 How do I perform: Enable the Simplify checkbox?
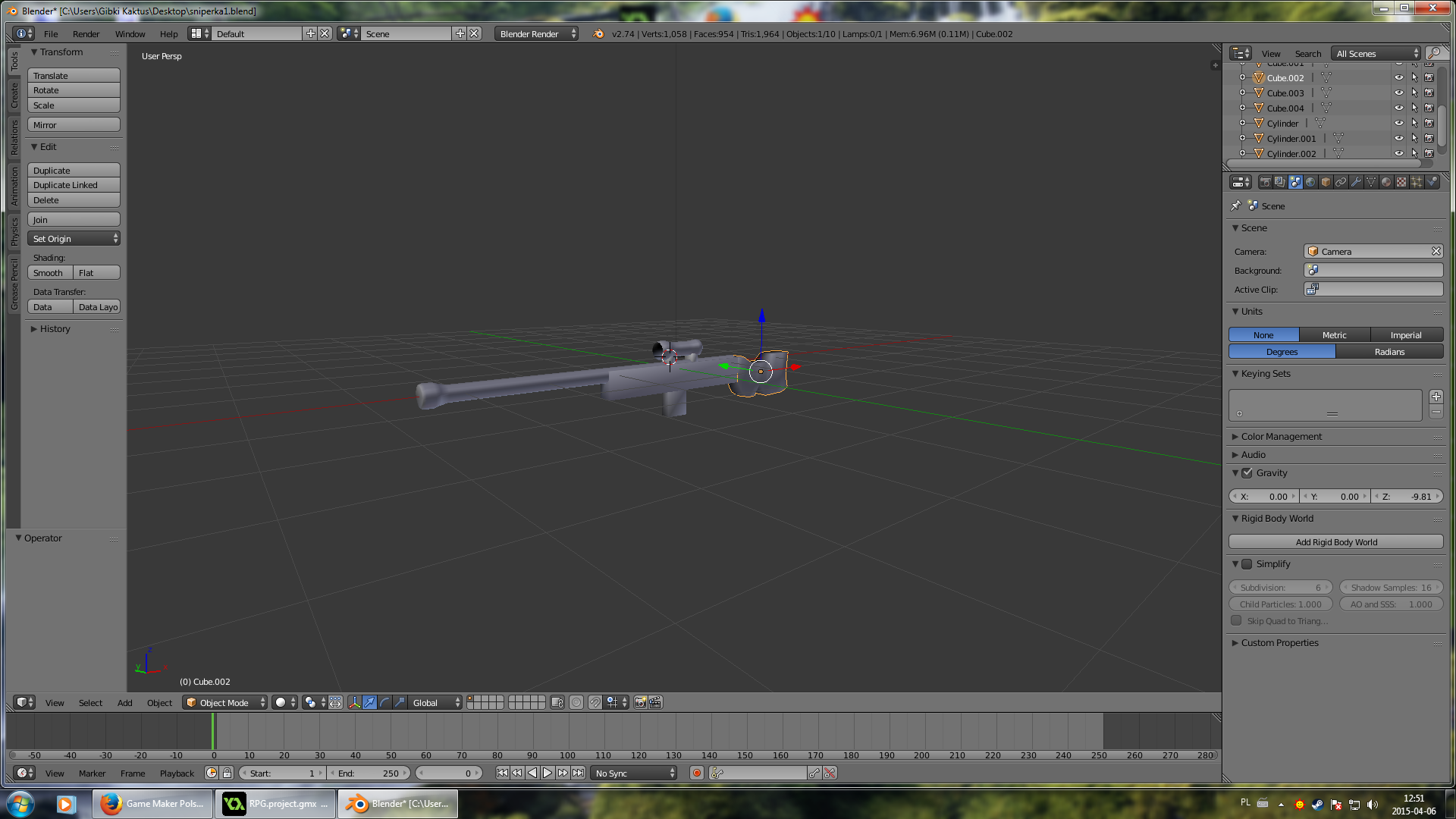click(x=1247, y=564)
